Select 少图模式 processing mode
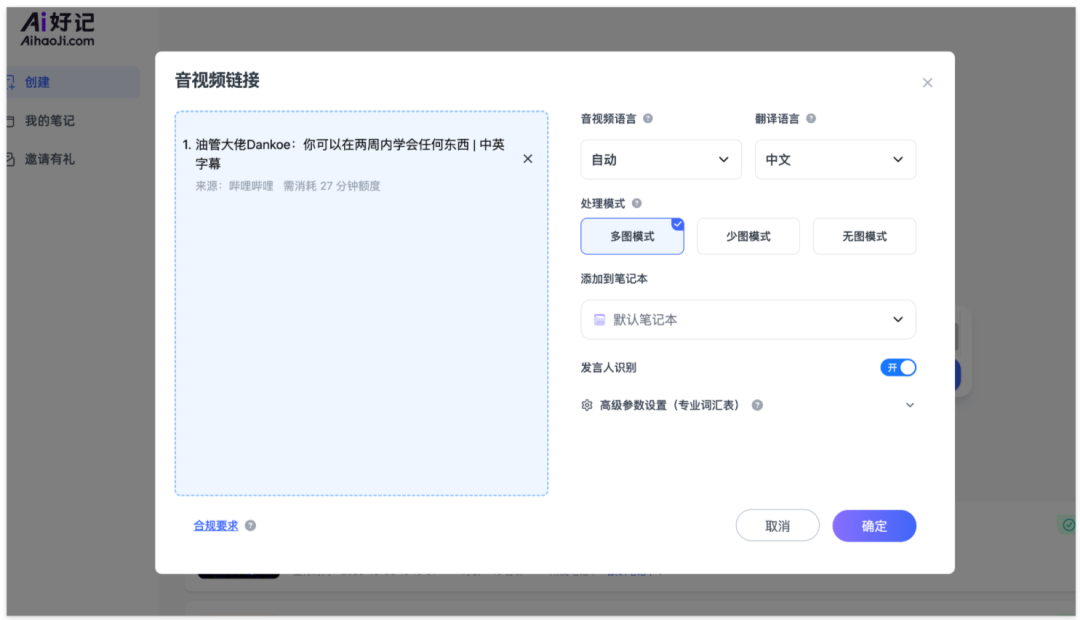This screenshot has height=620, width=1080. pyautogui.click(x=748, y=237)
